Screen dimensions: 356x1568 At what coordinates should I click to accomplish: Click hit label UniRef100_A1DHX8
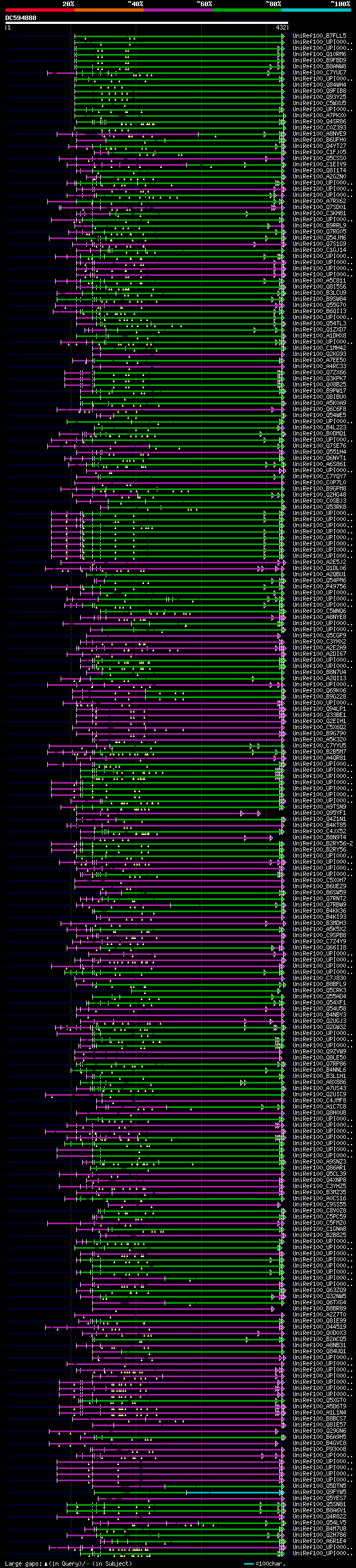[x=319, y=335]
